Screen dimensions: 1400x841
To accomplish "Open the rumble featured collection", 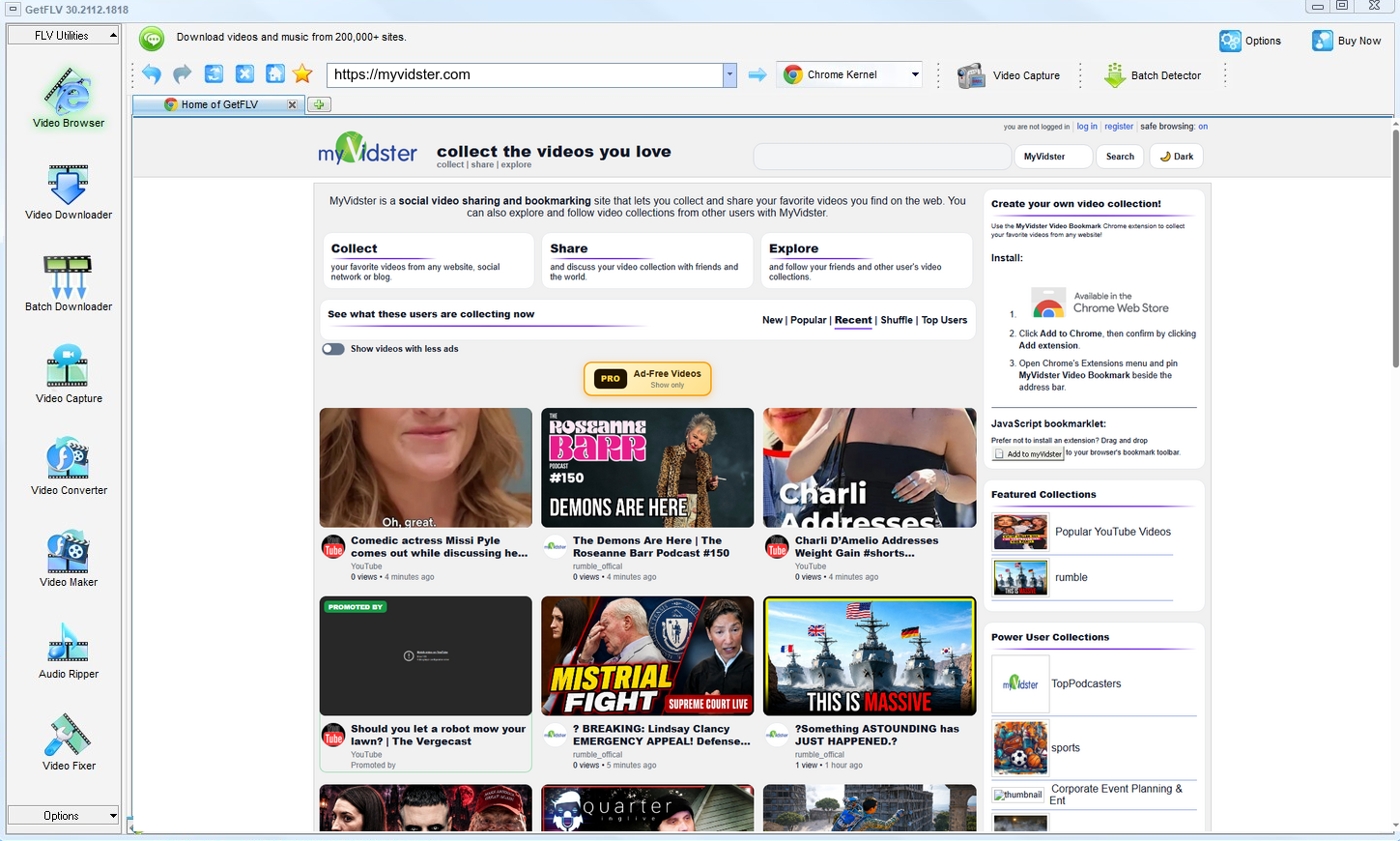I will click(x=1071, y=577).
